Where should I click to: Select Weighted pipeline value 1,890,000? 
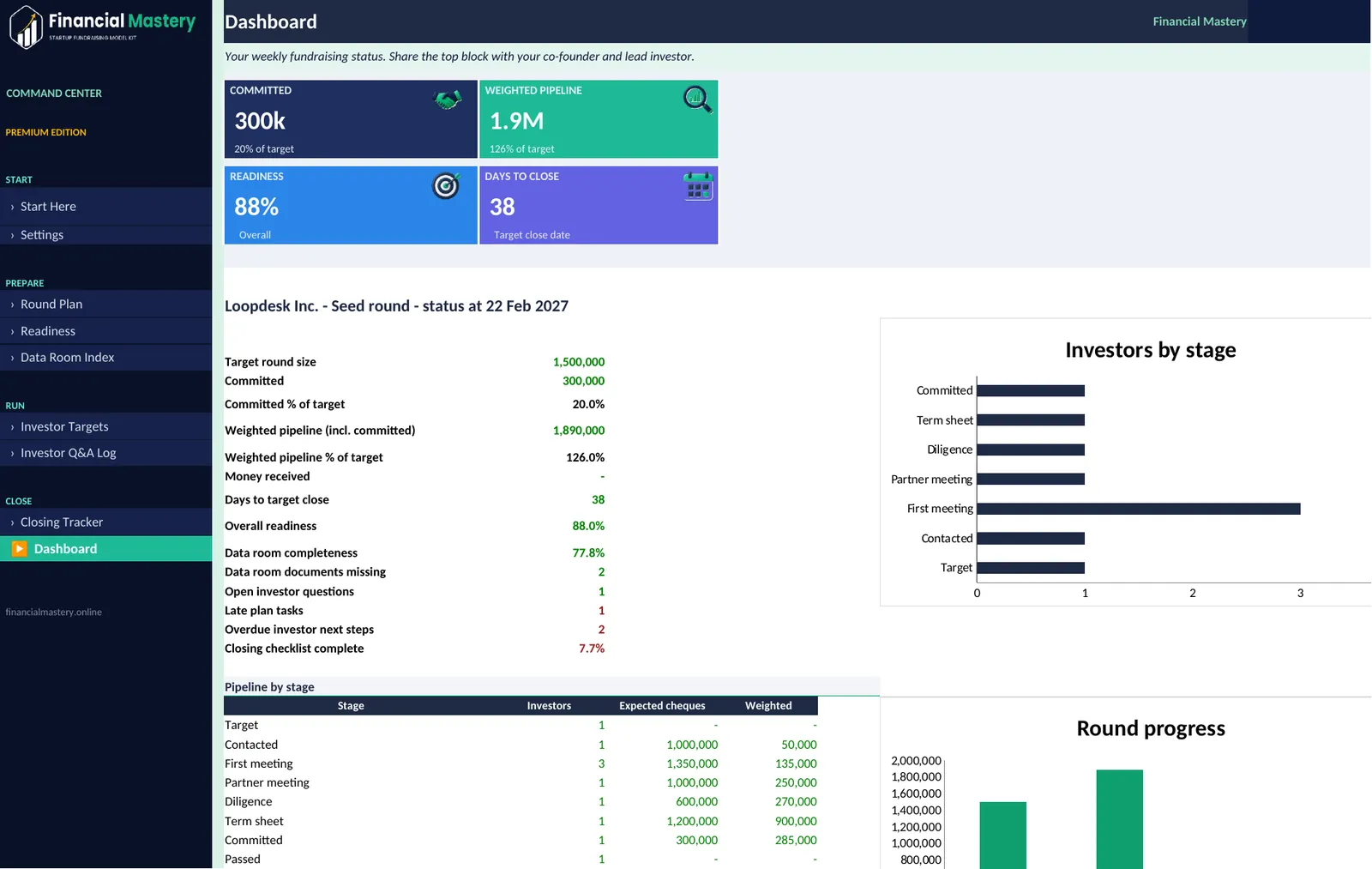tap(579, 431)
